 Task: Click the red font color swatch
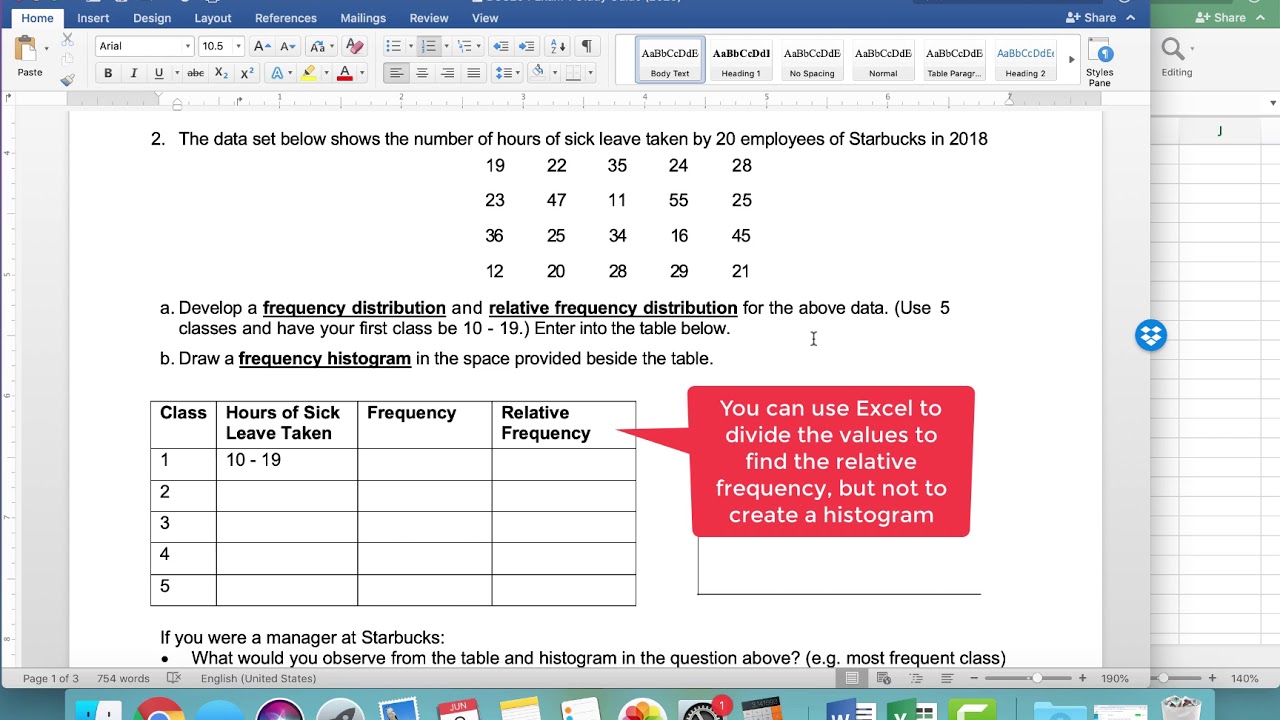[x=345, y=73]
